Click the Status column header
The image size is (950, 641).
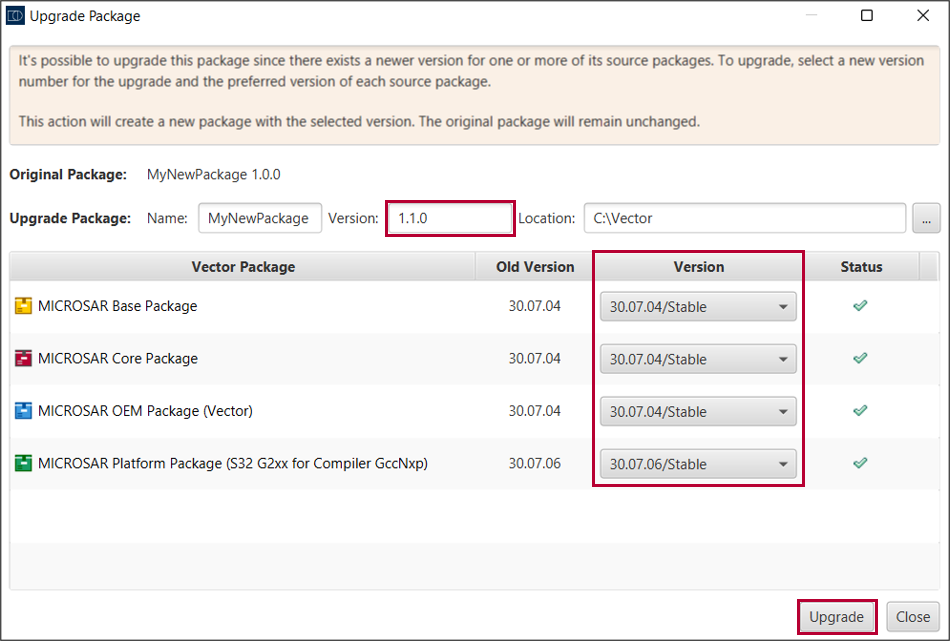pyautogui.click(x=861, y=267)
